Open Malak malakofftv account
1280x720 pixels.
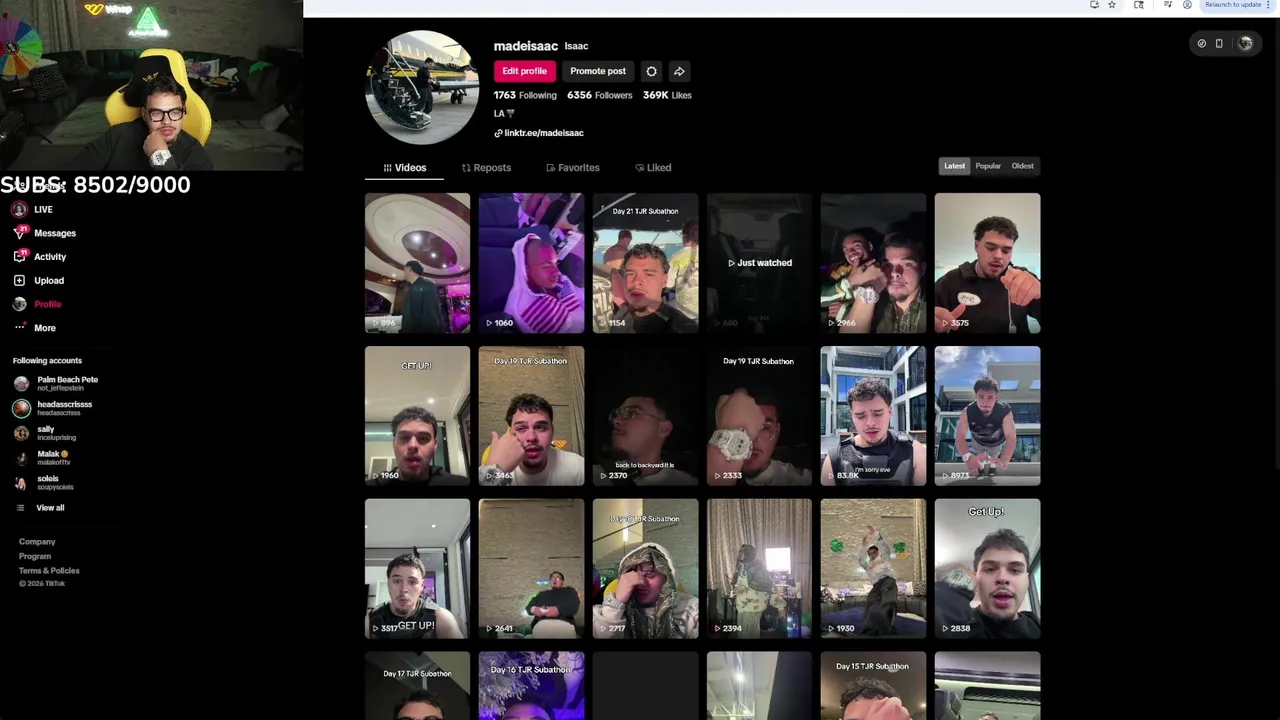click(x=42, y=458)
